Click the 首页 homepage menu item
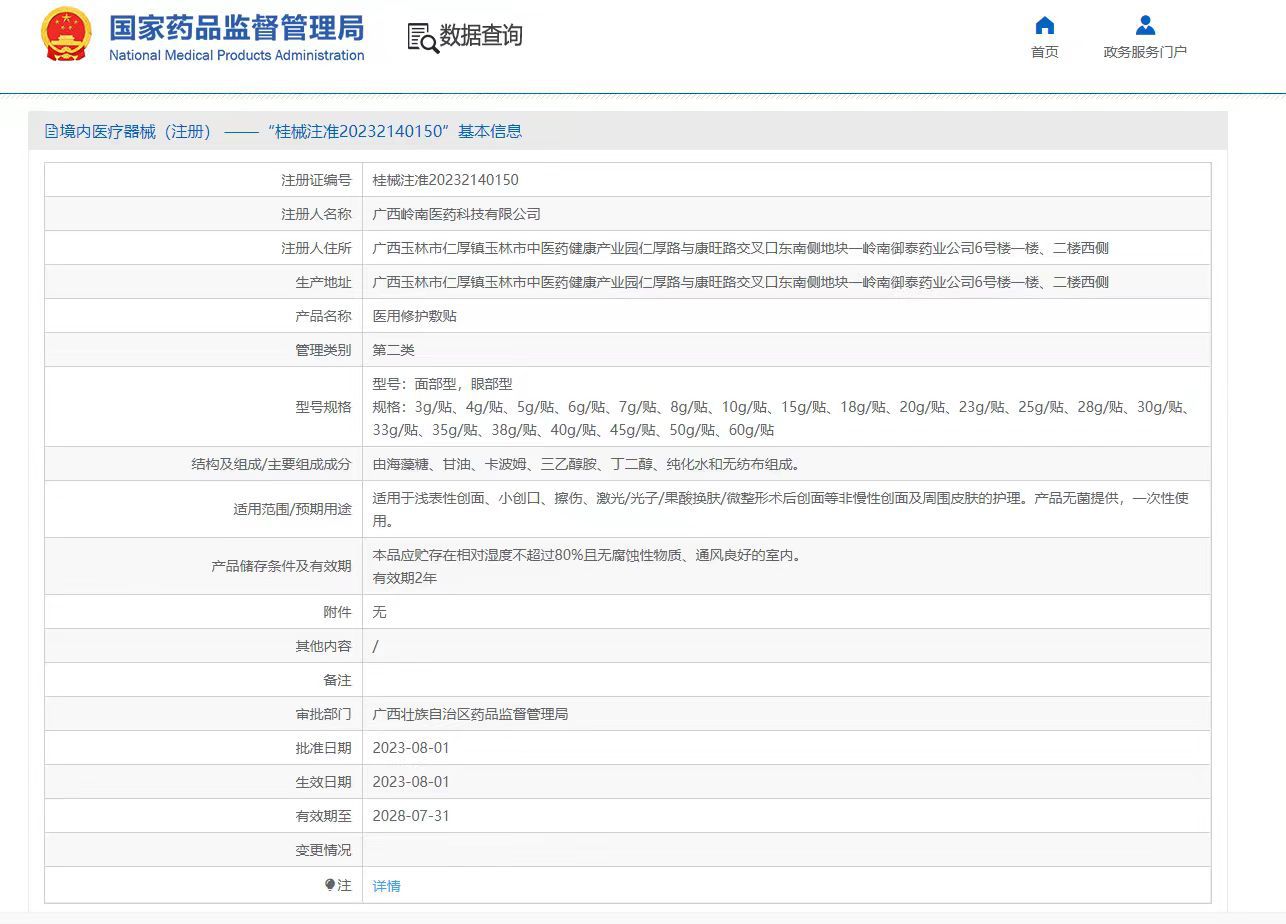The width and height of the screenshot is (1286, 924). click(1044, 52)
